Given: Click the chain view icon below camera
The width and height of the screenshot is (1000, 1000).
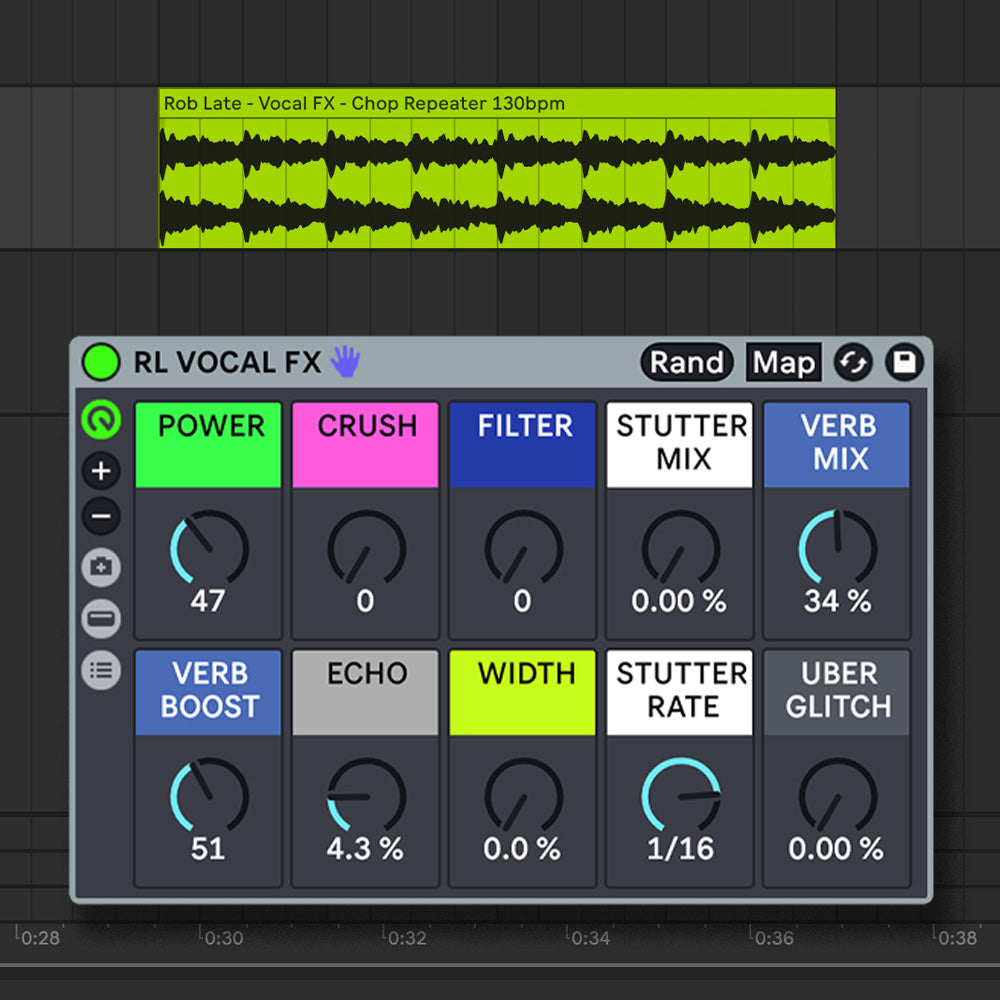Looking at the screenshot, I should (101, 618).
